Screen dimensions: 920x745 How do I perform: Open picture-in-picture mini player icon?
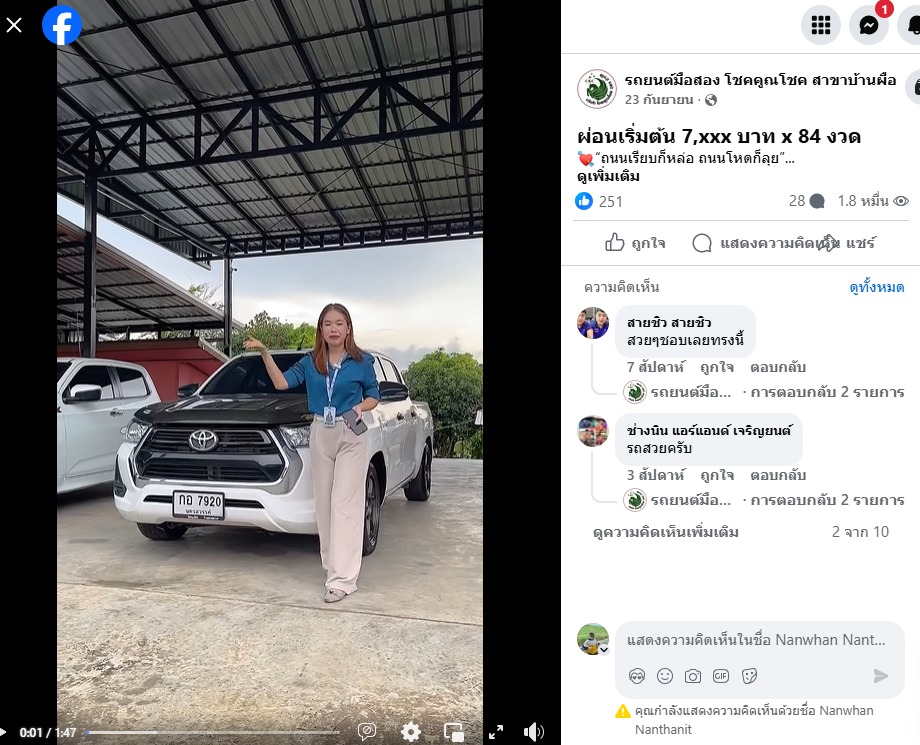click(454, 732)
